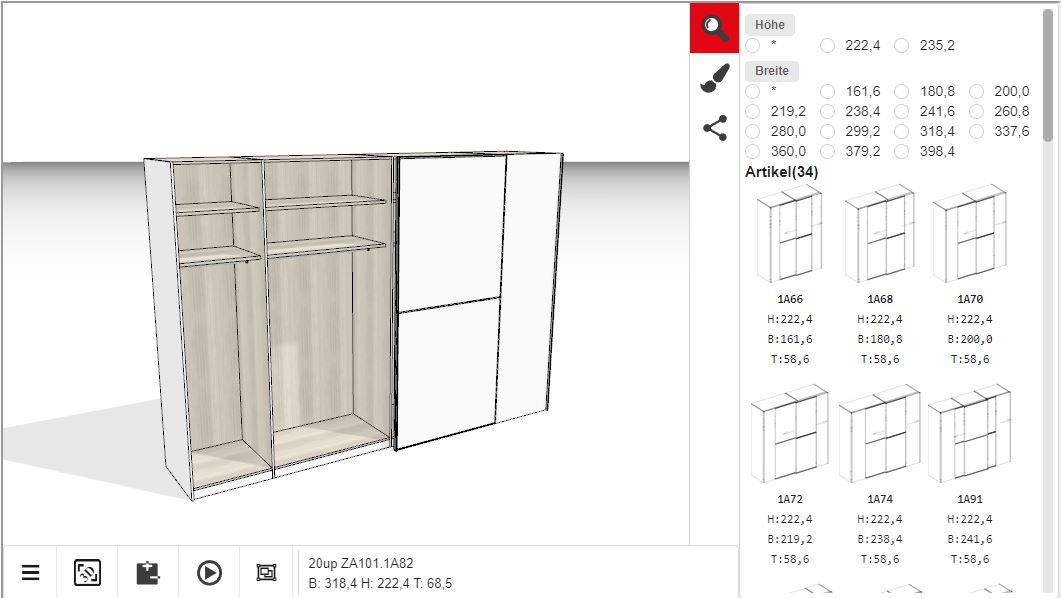
Task: Click the share icon
Action: click(x=715, y=128)
